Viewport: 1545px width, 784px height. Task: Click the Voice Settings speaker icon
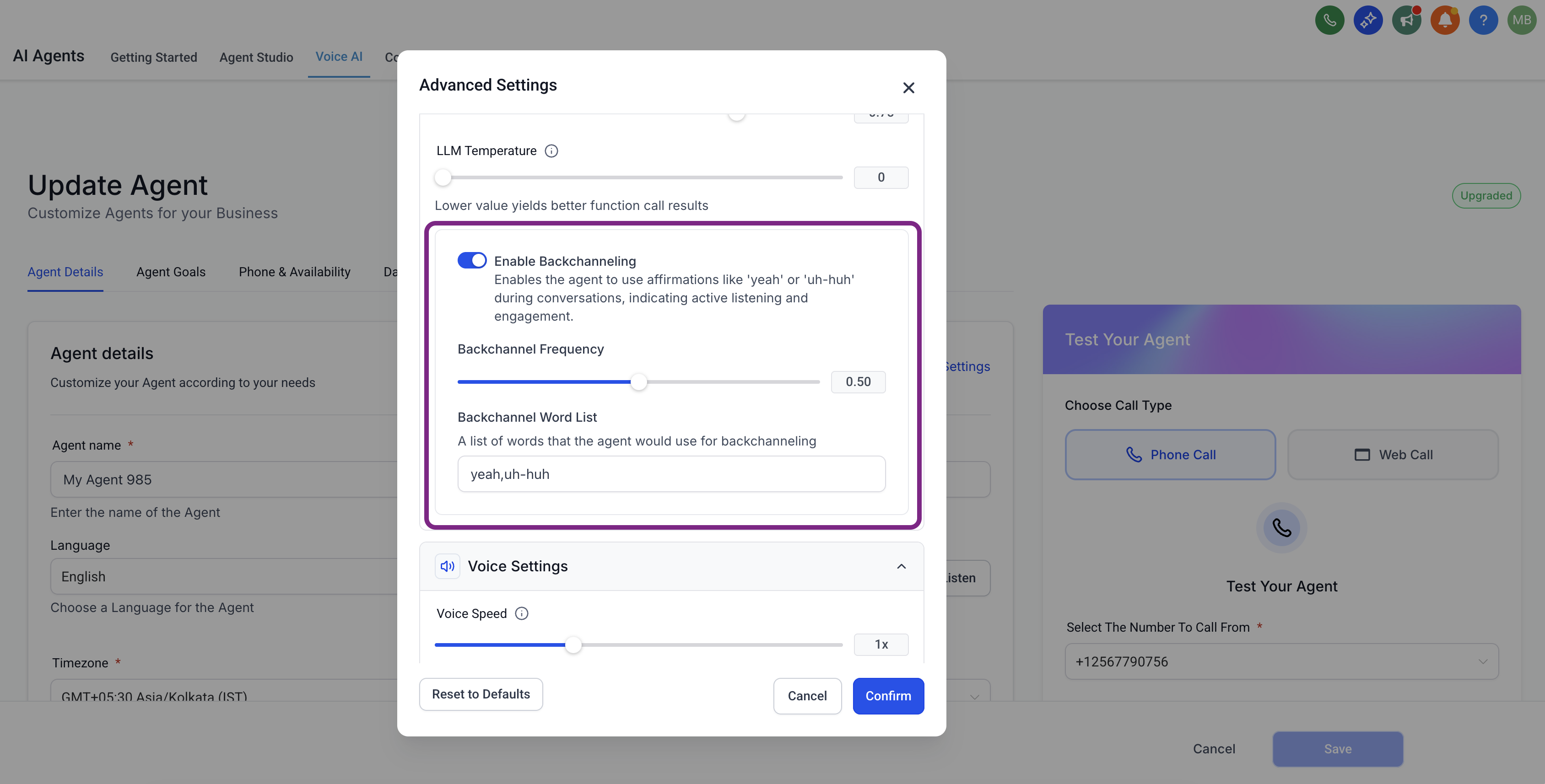[448, 566]
